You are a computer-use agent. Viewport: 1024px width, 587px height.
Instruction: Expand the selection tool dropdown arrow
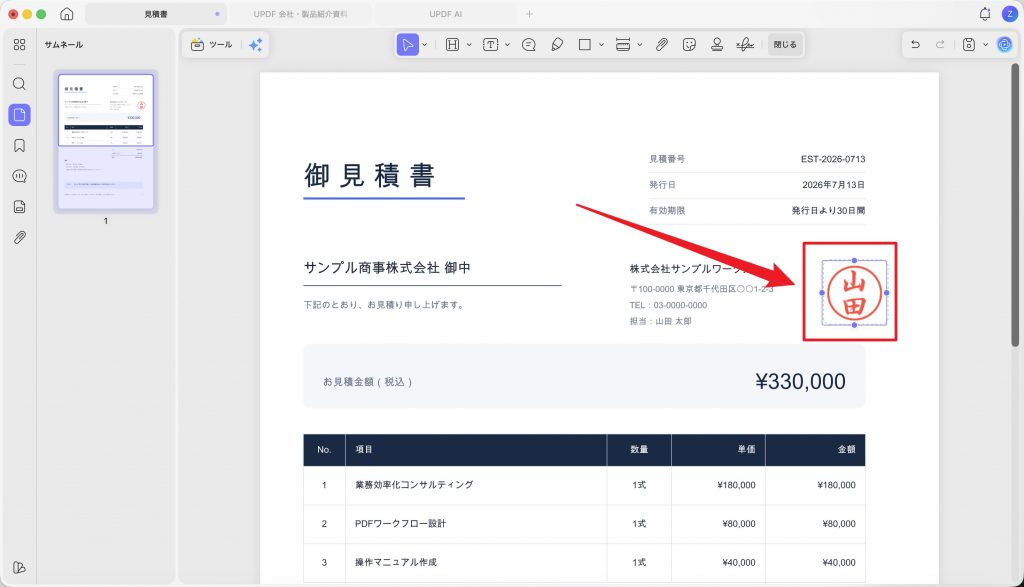pos(424,44)
